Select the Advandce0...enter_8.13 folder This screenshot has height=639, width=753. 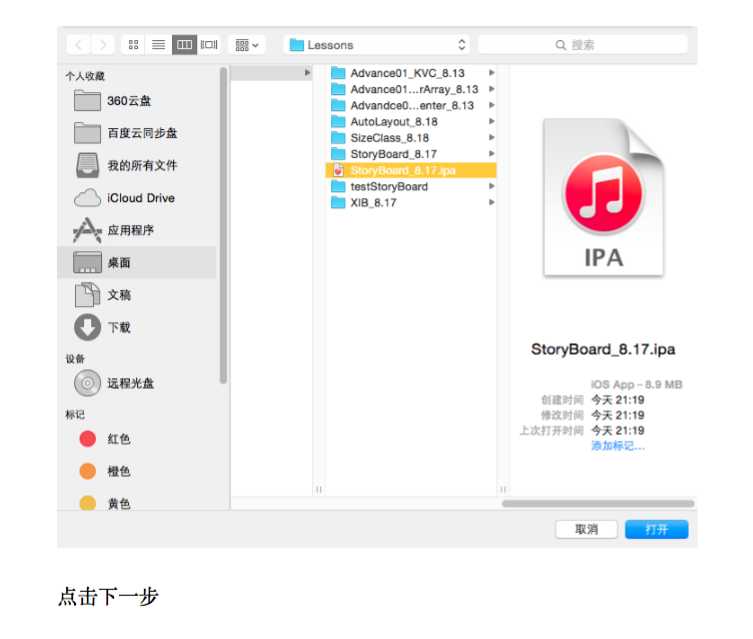tap(411, 106)
